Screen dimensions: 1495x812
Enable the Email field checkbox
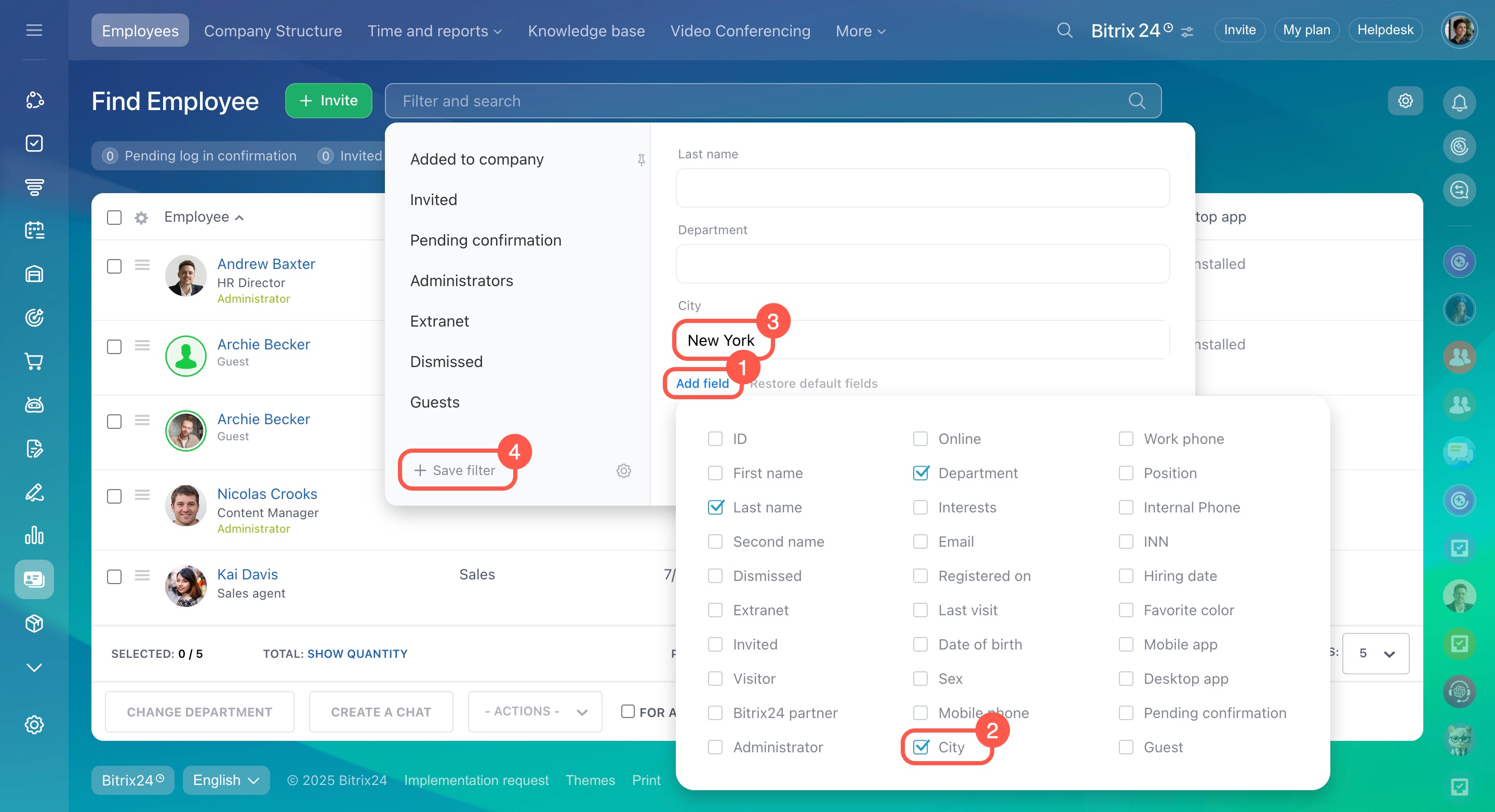coord(920,542)
